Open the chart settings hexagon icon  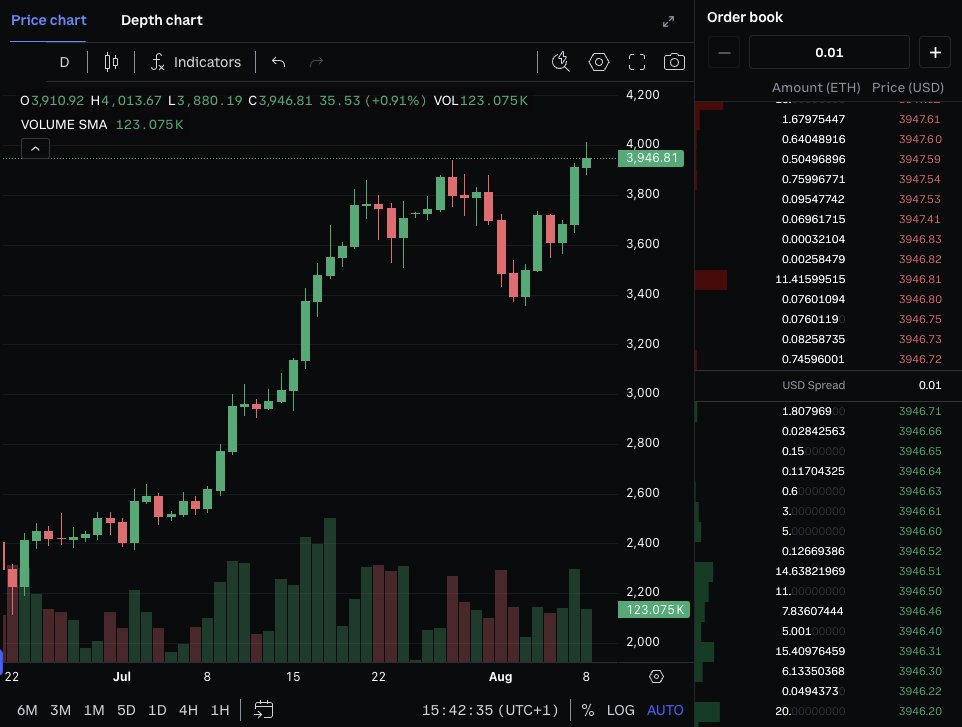pyautogui.click(x=598, y=62)
